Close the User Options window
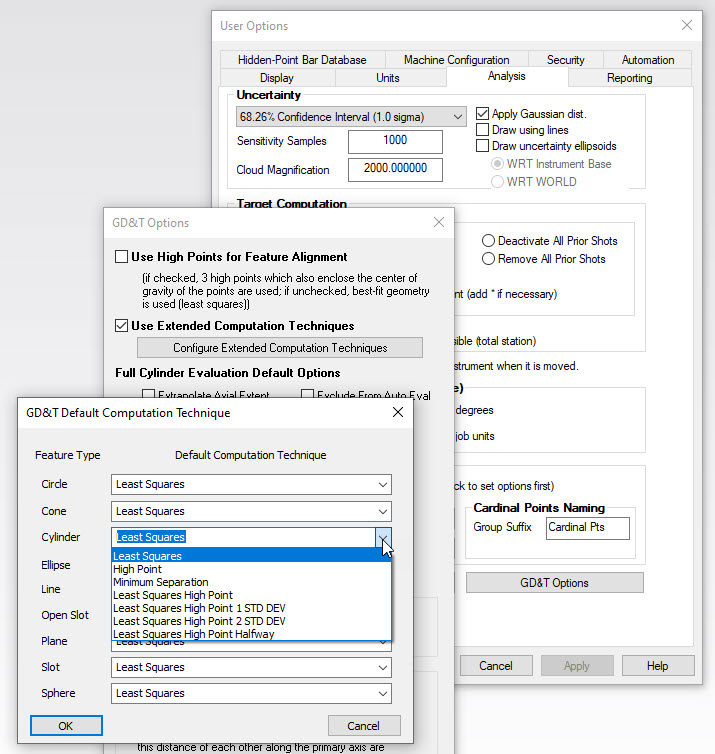The image size is (715, 754). (x=687, y=25)
